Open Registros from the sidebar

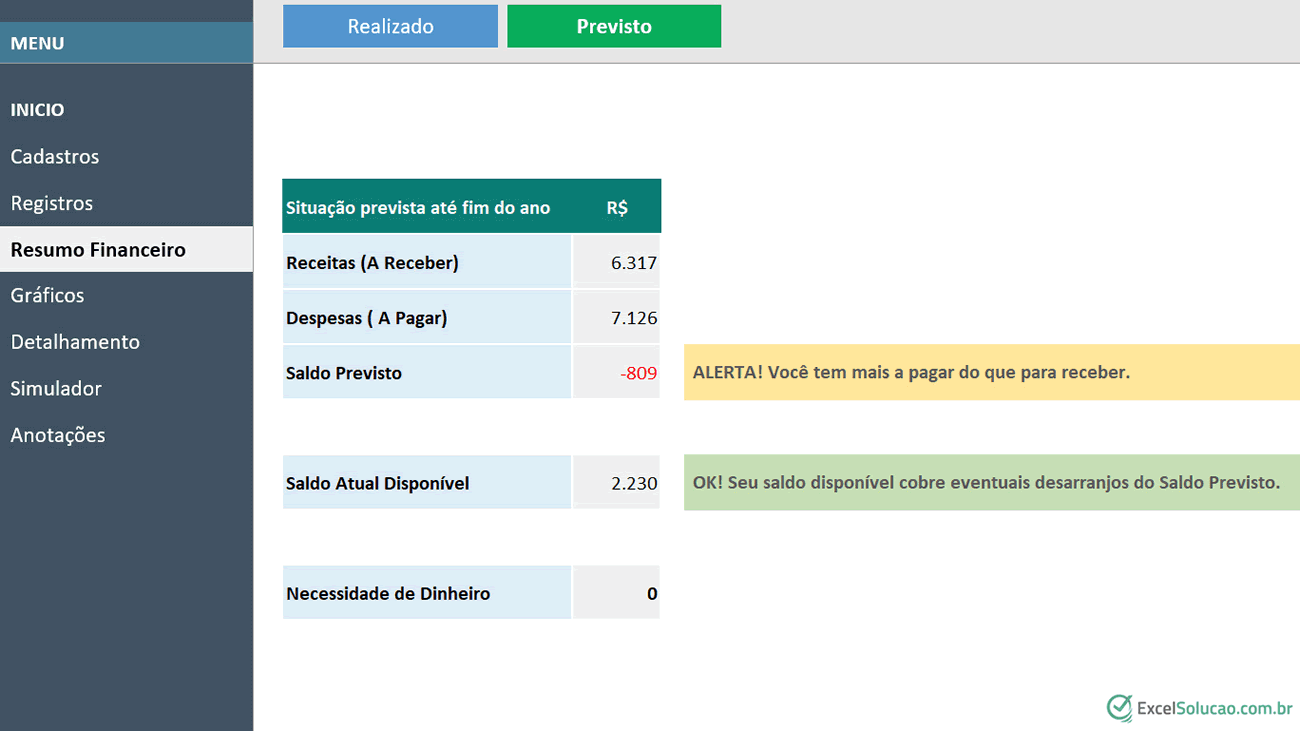click(x=52, y=203)
